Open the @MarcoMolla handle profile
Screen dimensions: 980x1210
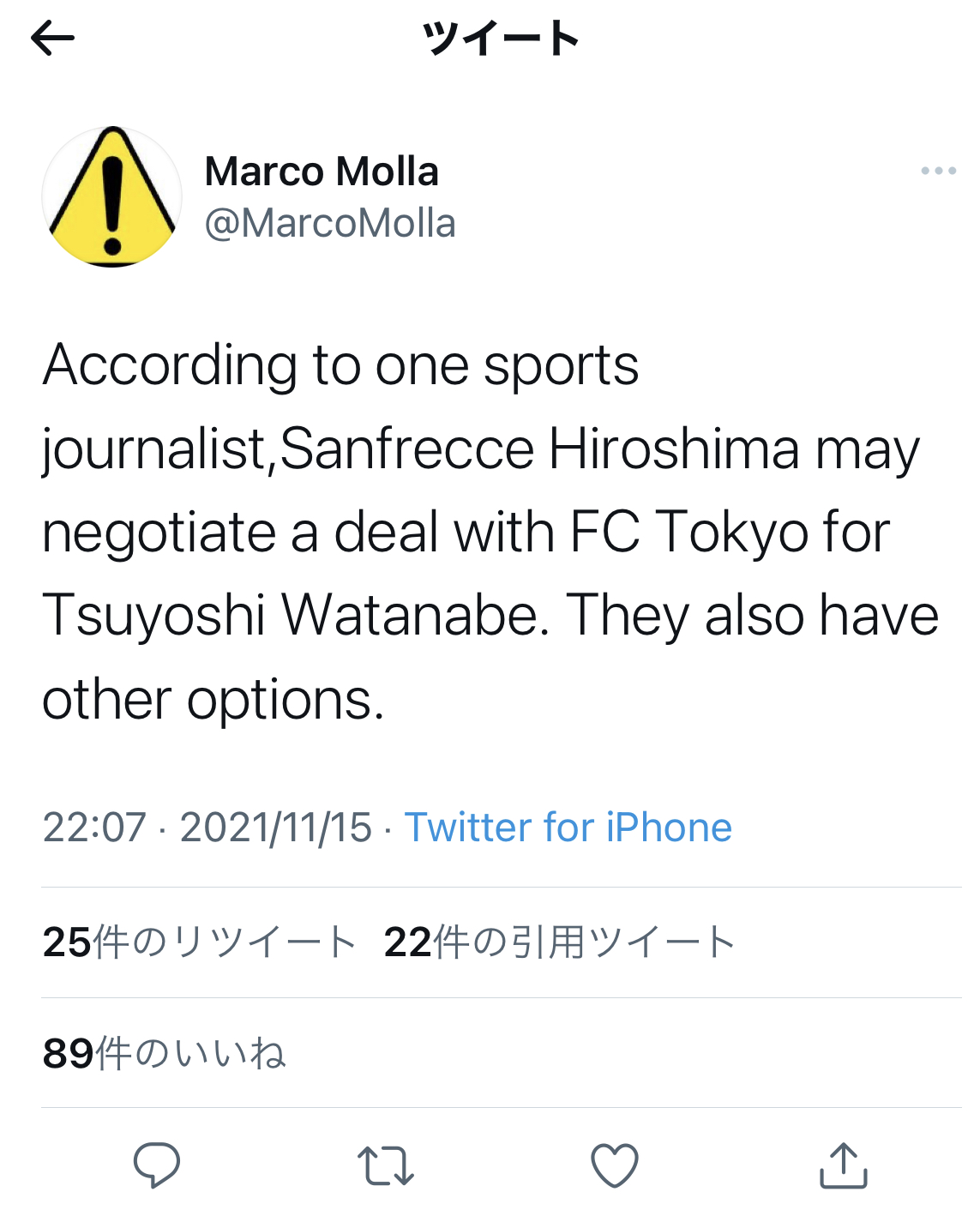(x=330, y=224)
